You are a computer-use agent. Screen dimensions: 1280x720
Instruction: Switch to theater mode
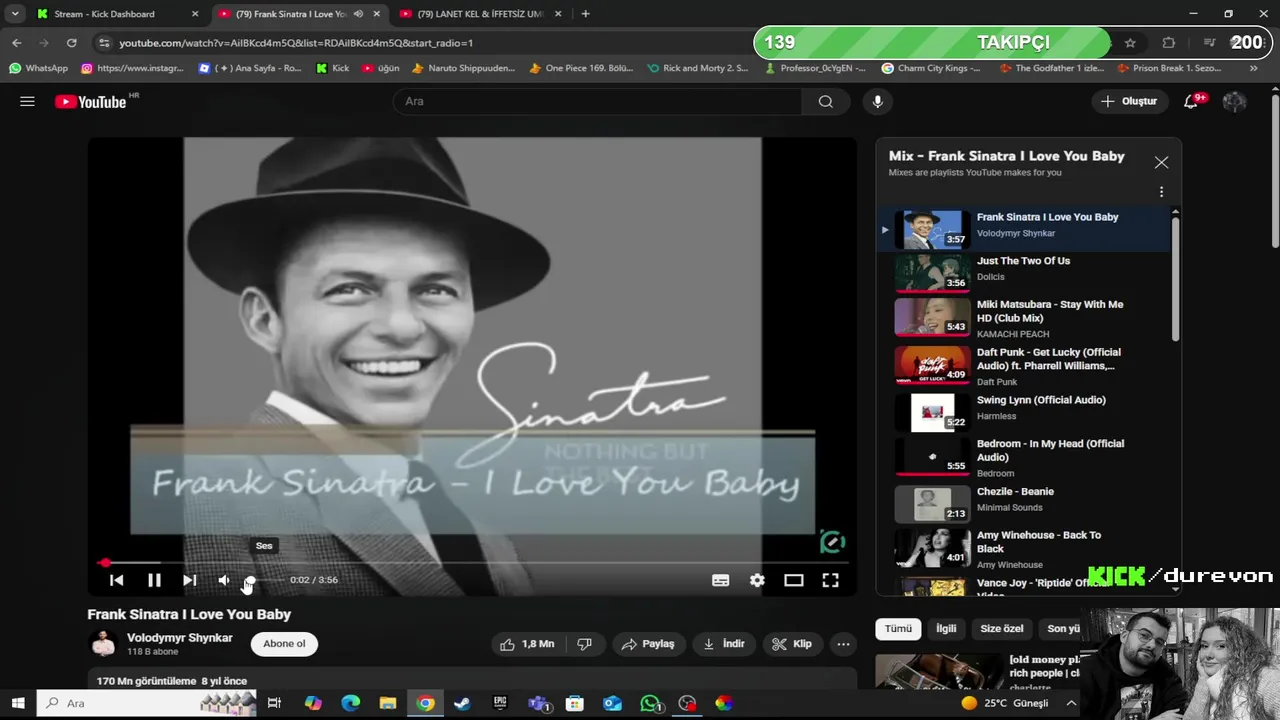[x=794, y=580]
